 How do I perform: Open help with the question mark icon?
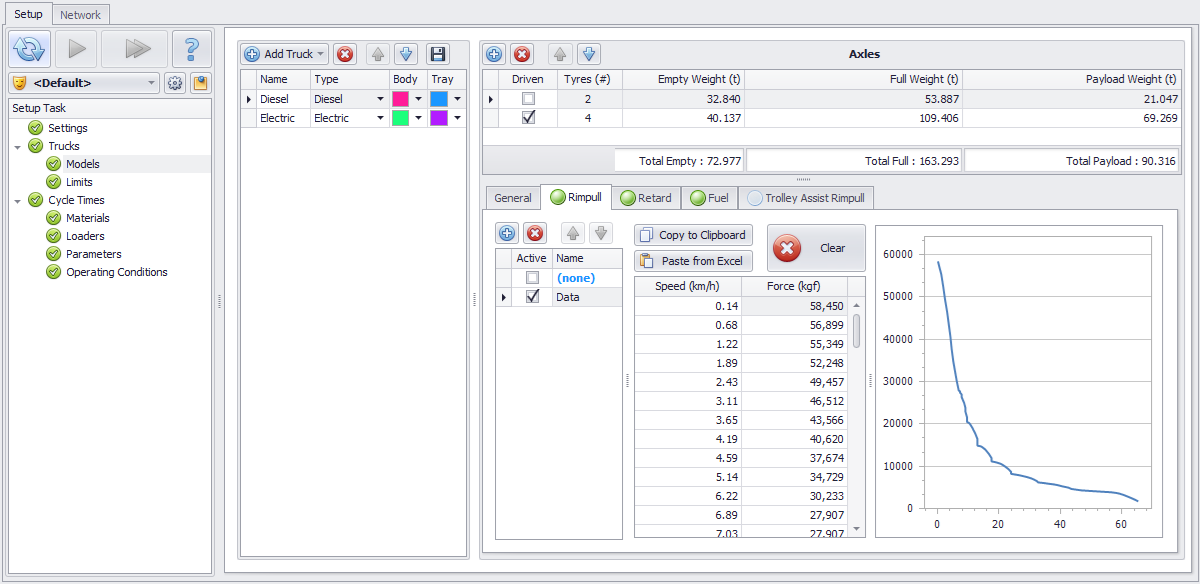[x=192, y=48]
